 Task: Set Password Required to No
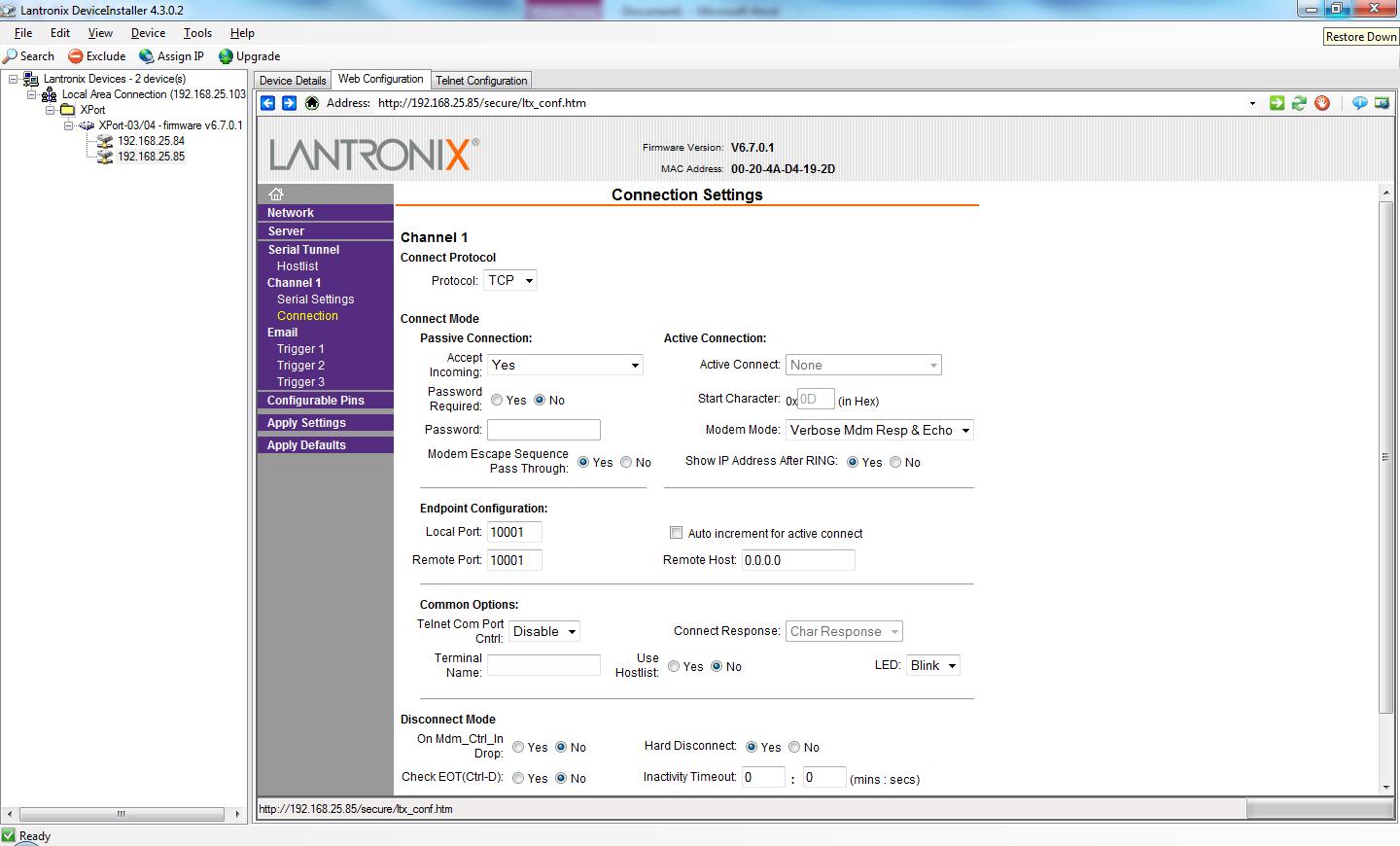[x=540, y=400]
